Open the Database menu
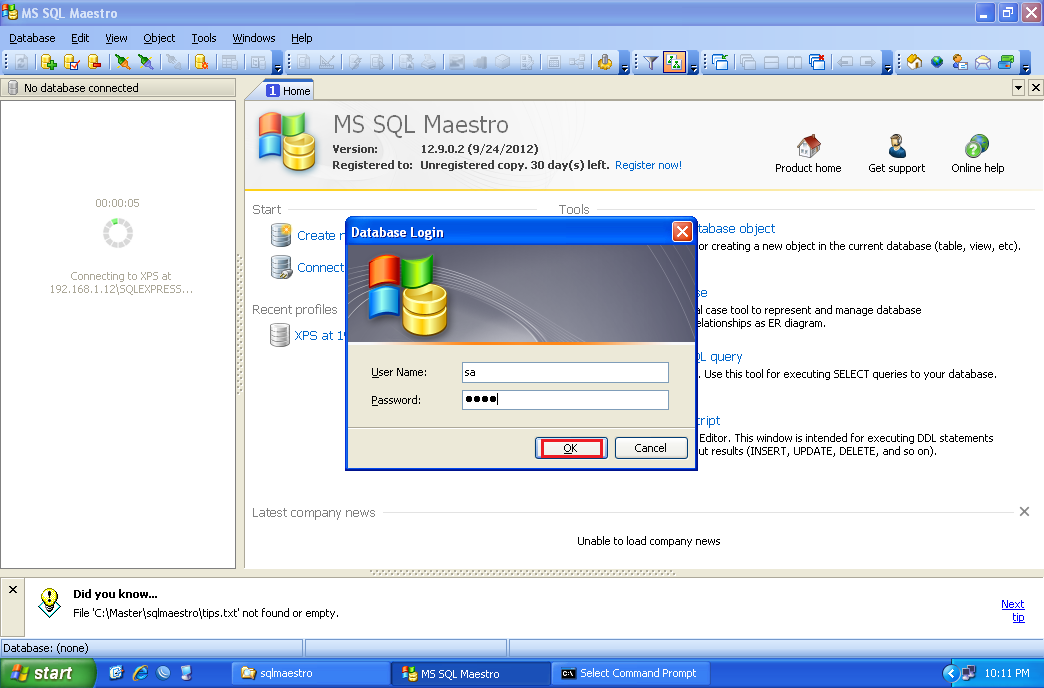Image resolution: width=1044 pixels, height=688 pixels. pyautogui.click(x=32, y=38)
